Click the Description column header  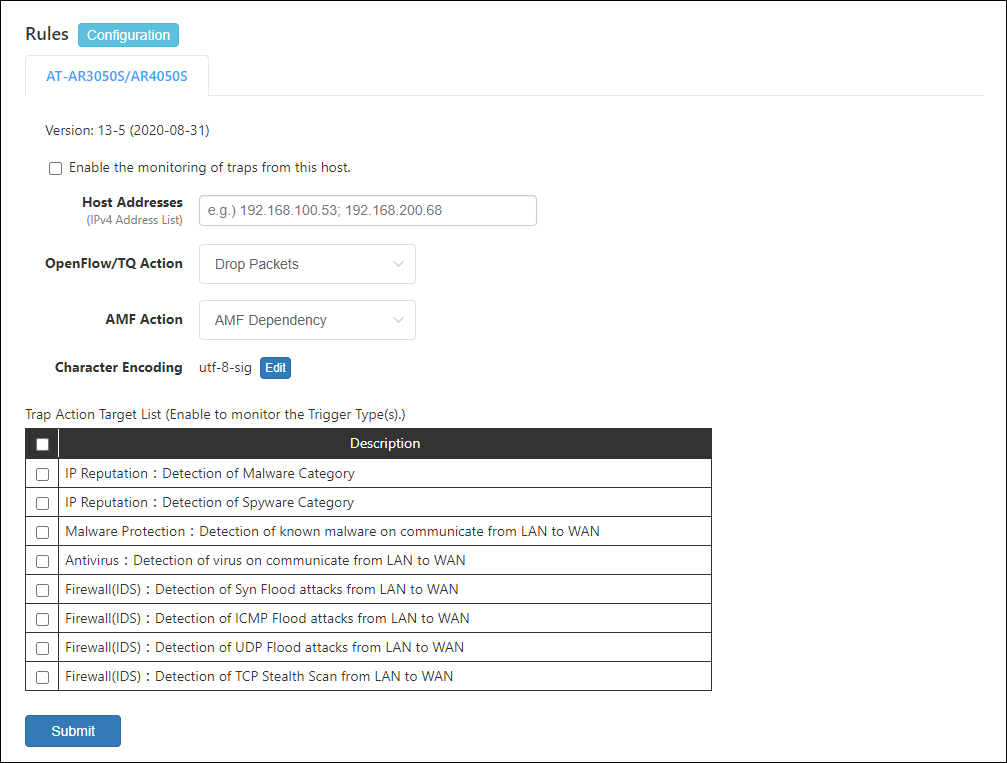385,443
